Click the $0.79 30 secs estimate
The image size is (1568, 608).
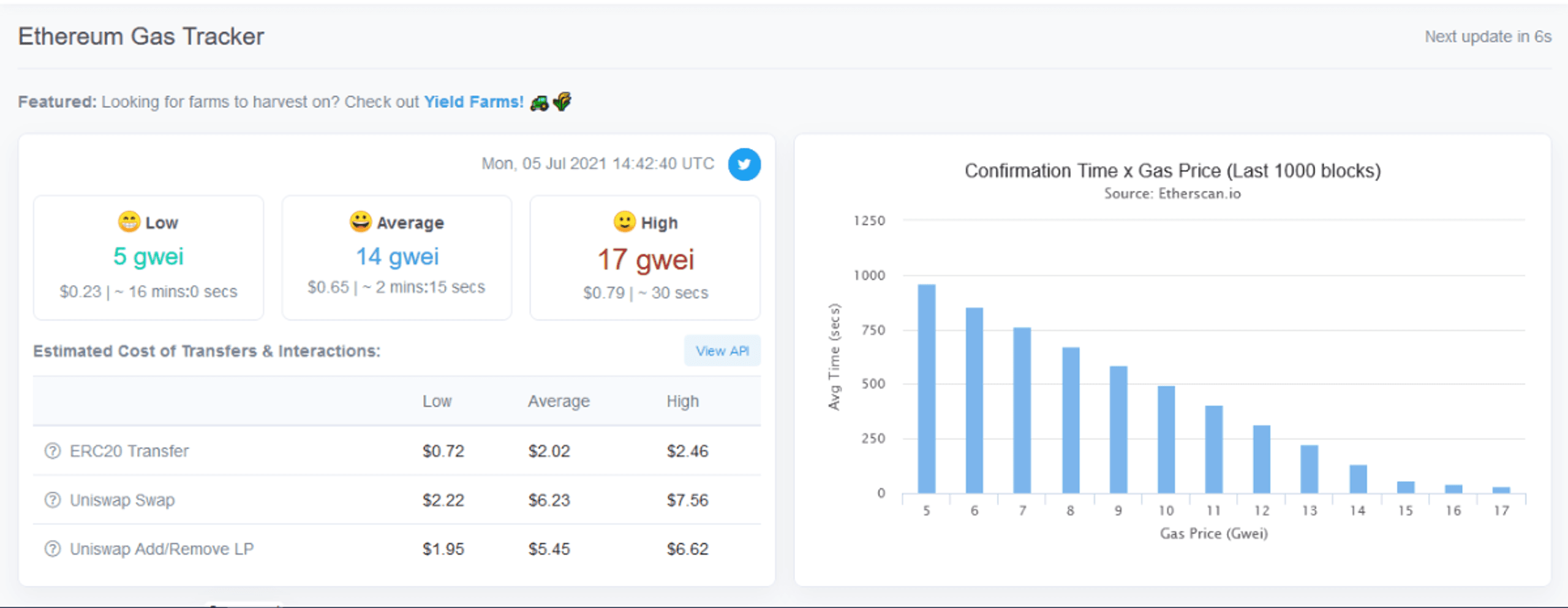pyautogui.click(x=646, y=293)
